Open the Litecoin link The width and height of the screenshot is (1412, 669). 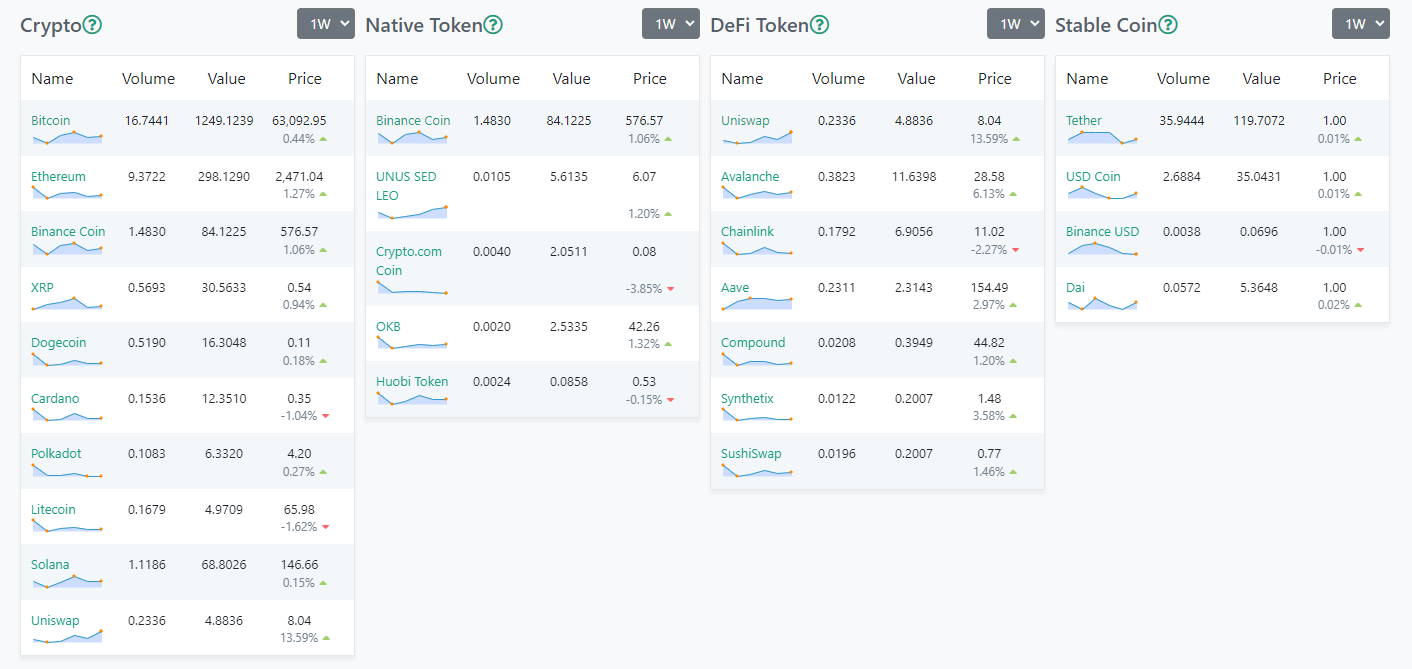pyautogui.click(x=53, y=509)
